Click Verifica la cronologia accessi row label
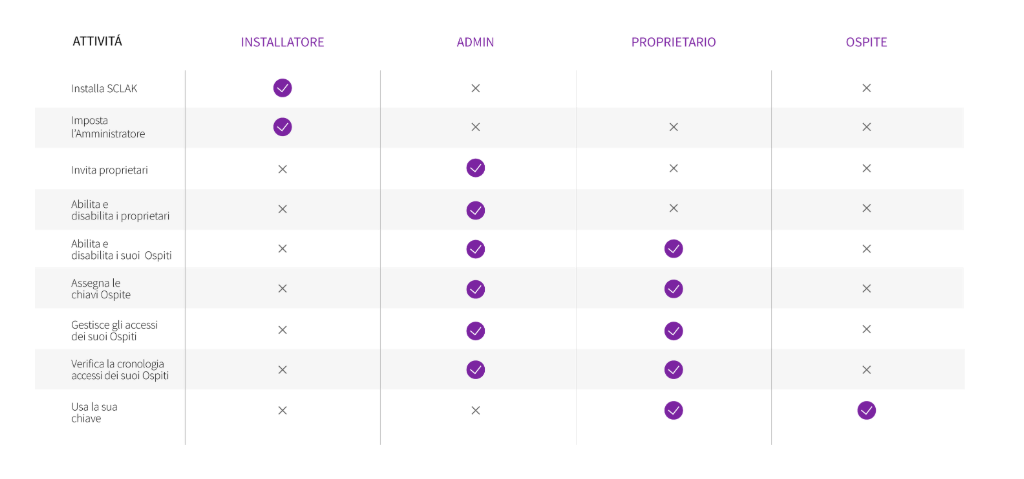Viewport: 1024px width, 479px height. tap(122, 369)
